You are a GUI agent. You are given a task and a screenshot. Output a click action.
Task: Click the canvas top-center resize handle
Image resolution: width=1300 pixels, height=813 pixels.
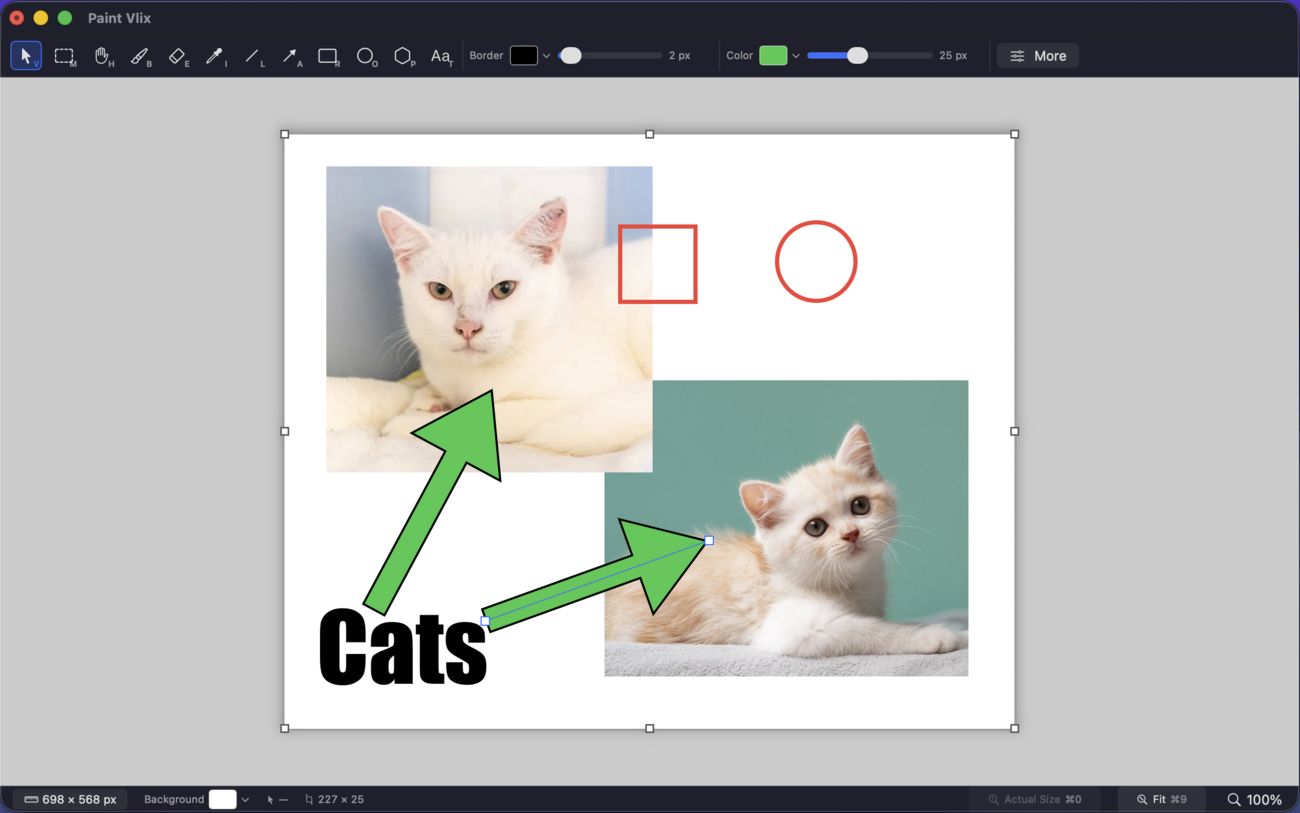pos(649,134)
